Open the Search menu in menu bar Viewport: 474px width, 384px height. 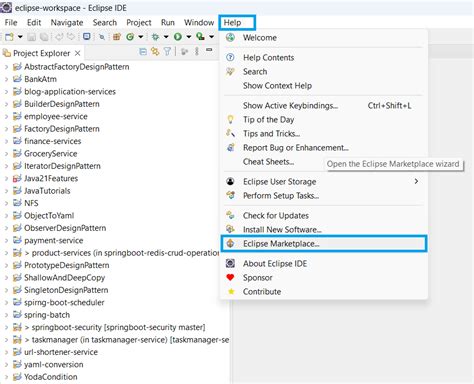tap(105, 23)
